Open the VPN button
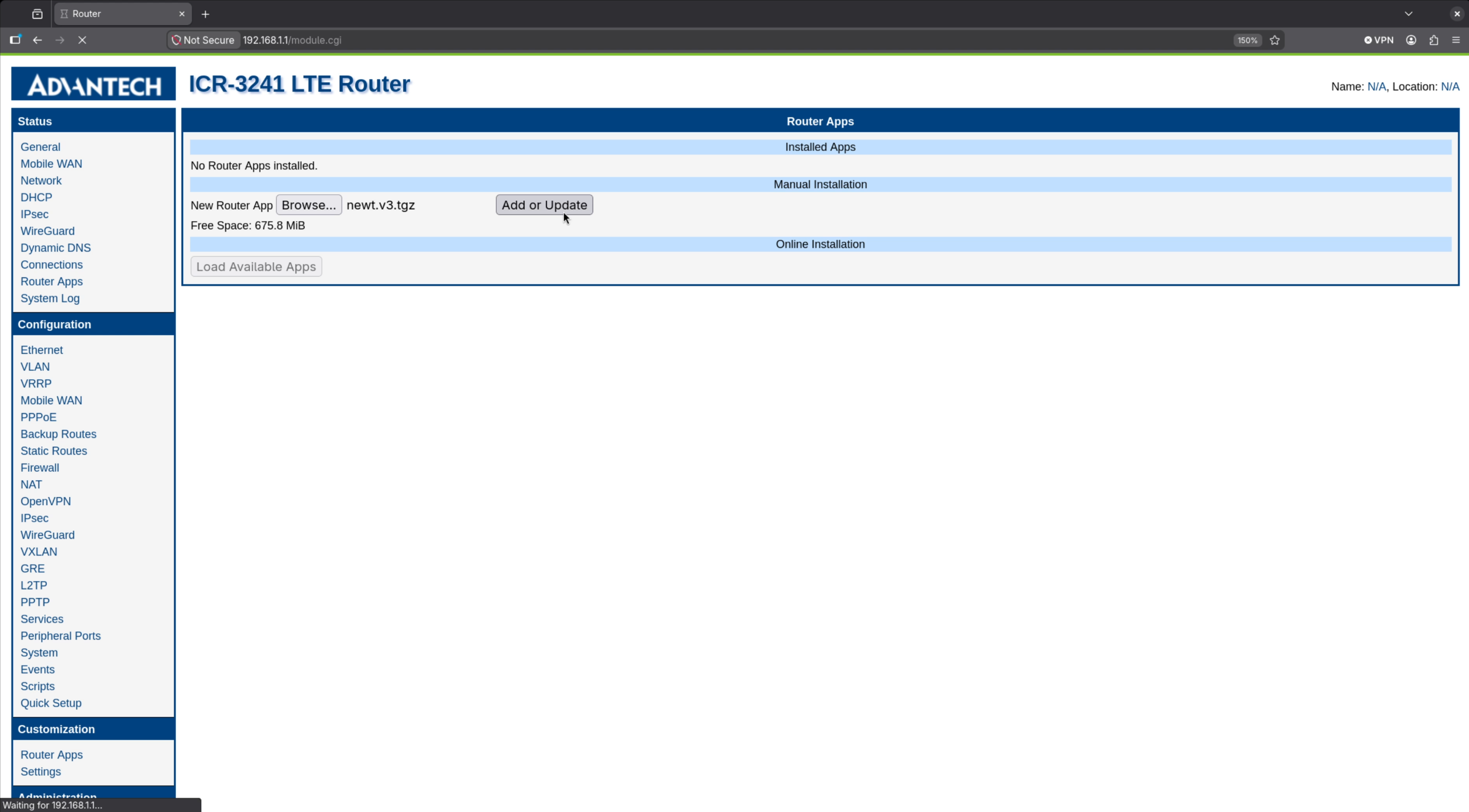1469x812 pixels. (1379, 40)
